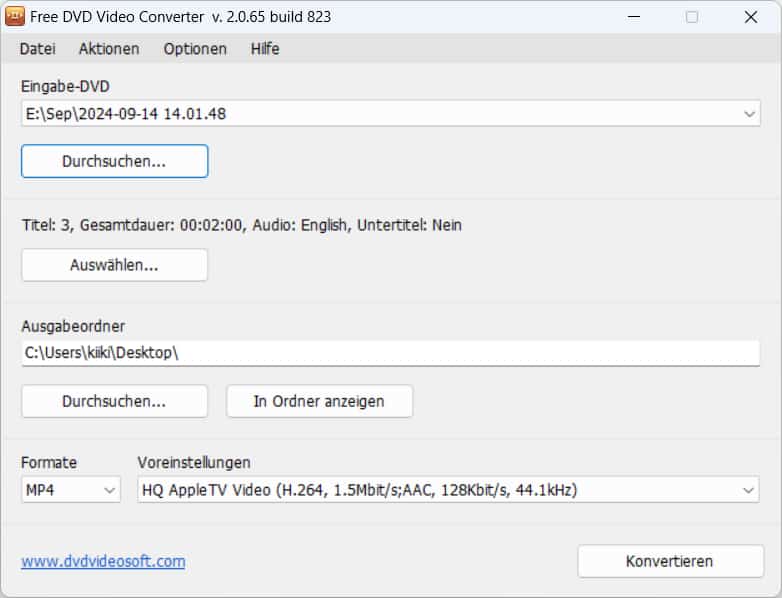Screen dimensions: 782x598
Task: Click Durchsuchen button under Eingabe-DVD
Action: pos(114,161)
